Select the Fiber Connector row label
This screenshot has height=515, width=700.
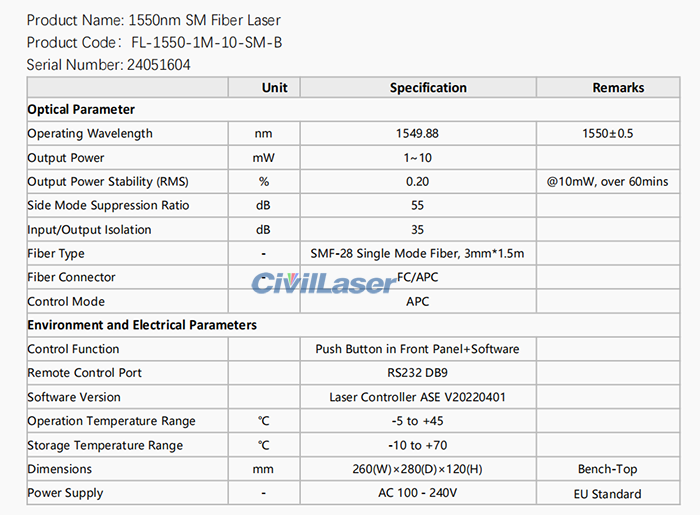71,277
